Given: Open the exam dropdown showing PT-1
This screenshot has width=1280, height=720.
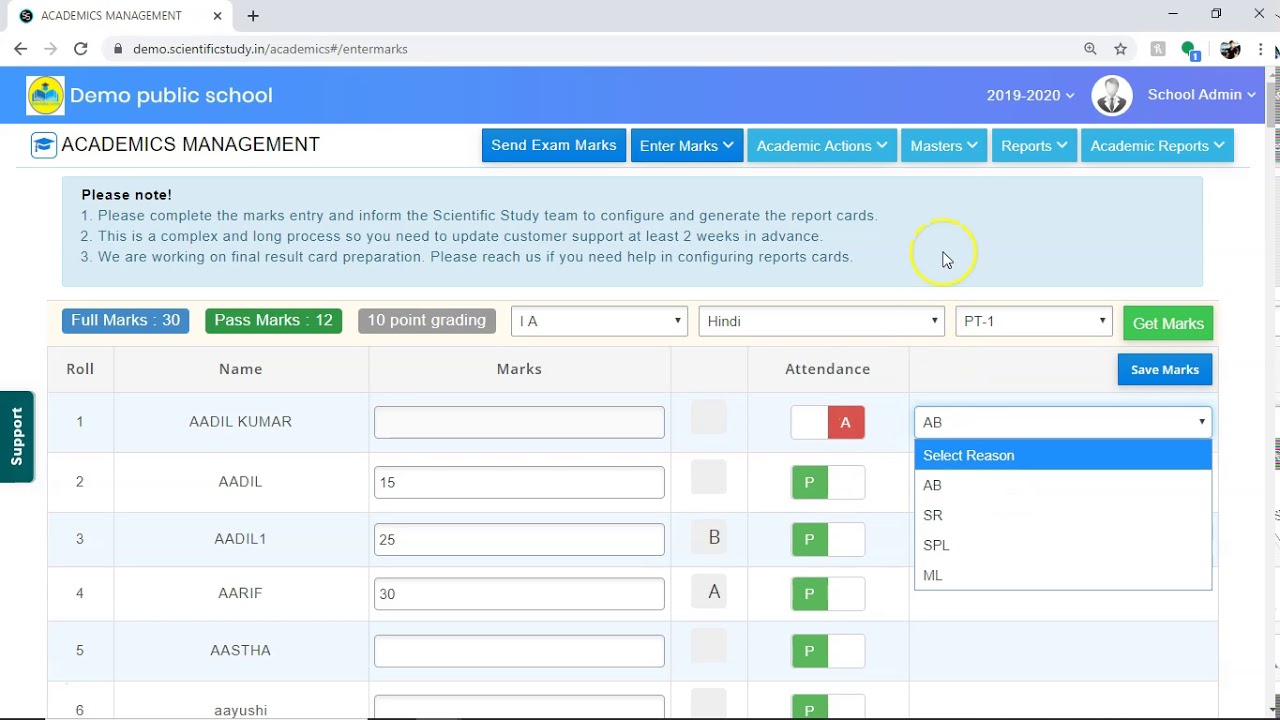Looking at the screenshot, I should coord(1034,321).
